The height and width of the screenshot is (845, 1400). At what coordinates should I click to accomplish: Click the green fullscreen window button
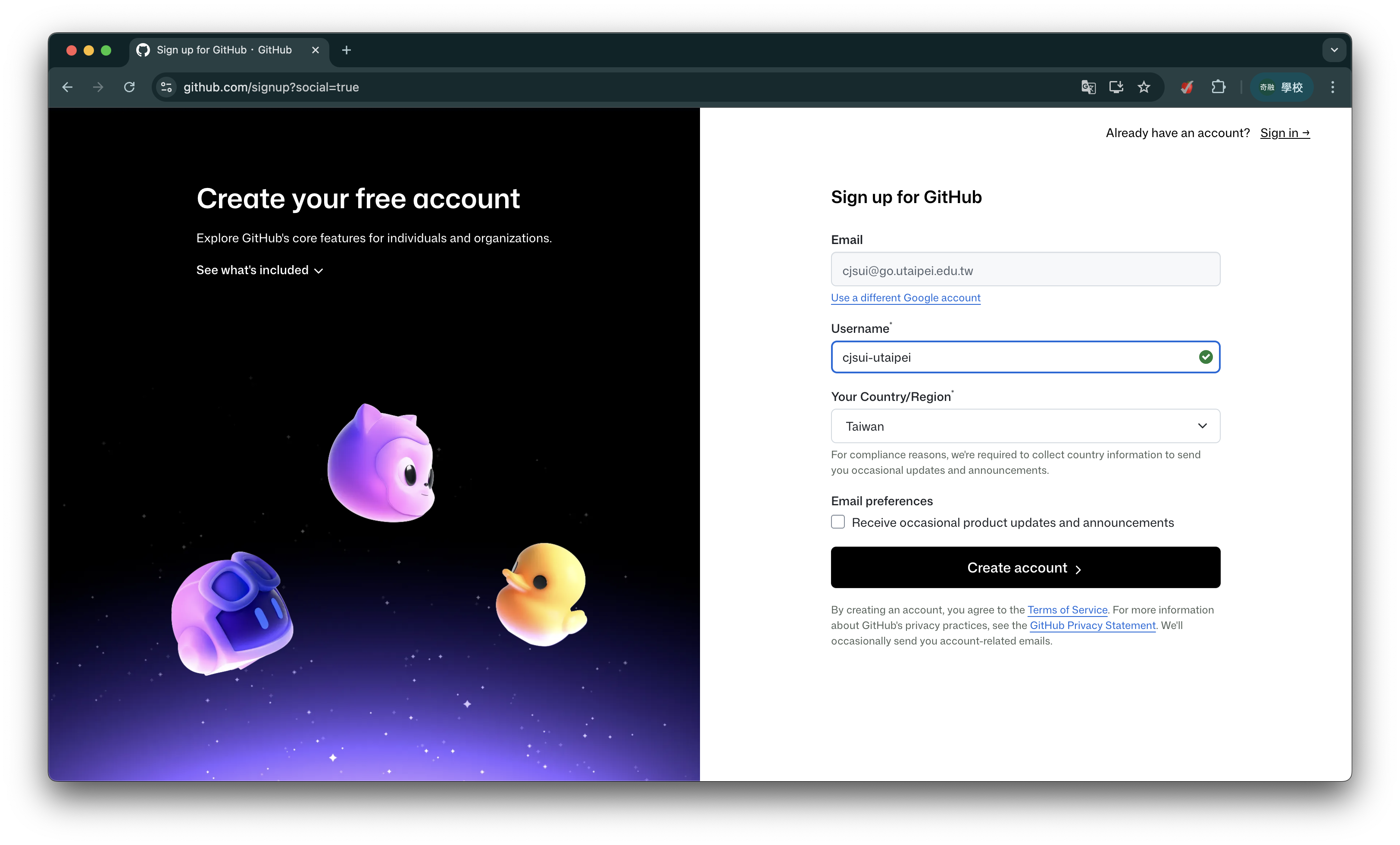tap(106, 50)
